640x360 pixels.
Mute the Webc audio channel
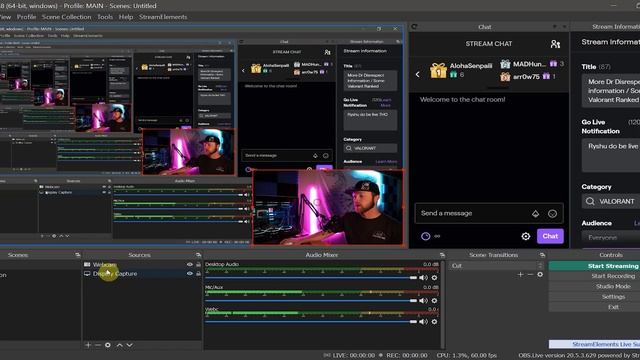(x=424, y=322)
